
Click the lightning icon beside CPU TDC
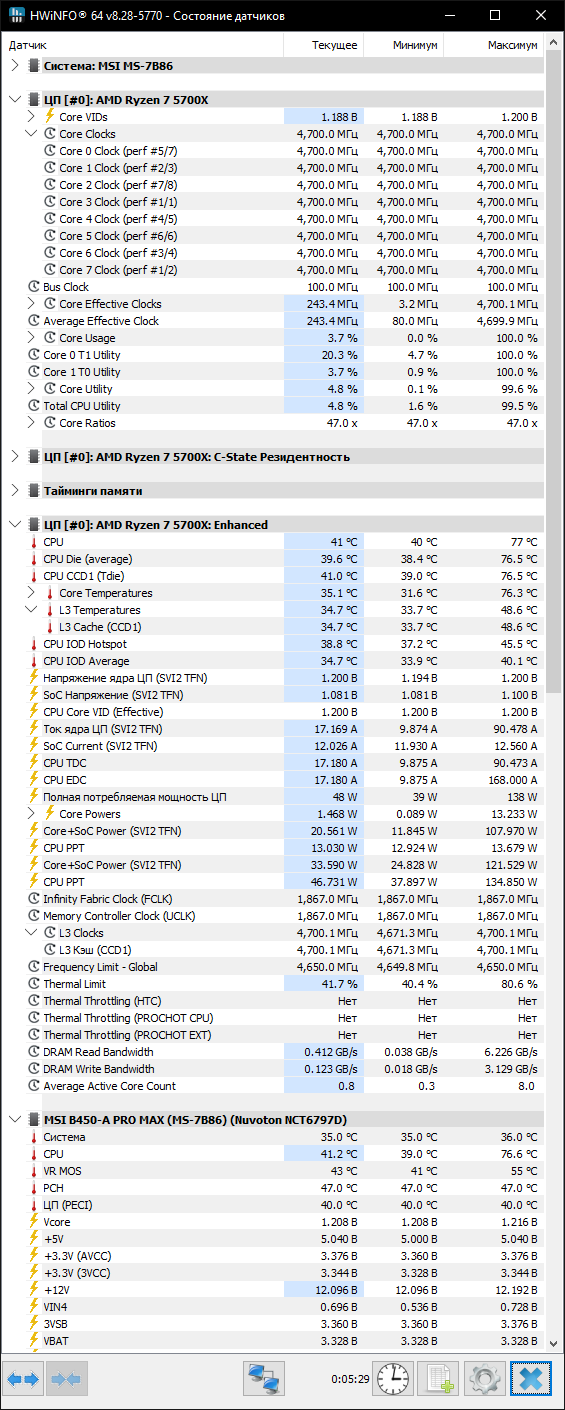[x=34, y=763]
